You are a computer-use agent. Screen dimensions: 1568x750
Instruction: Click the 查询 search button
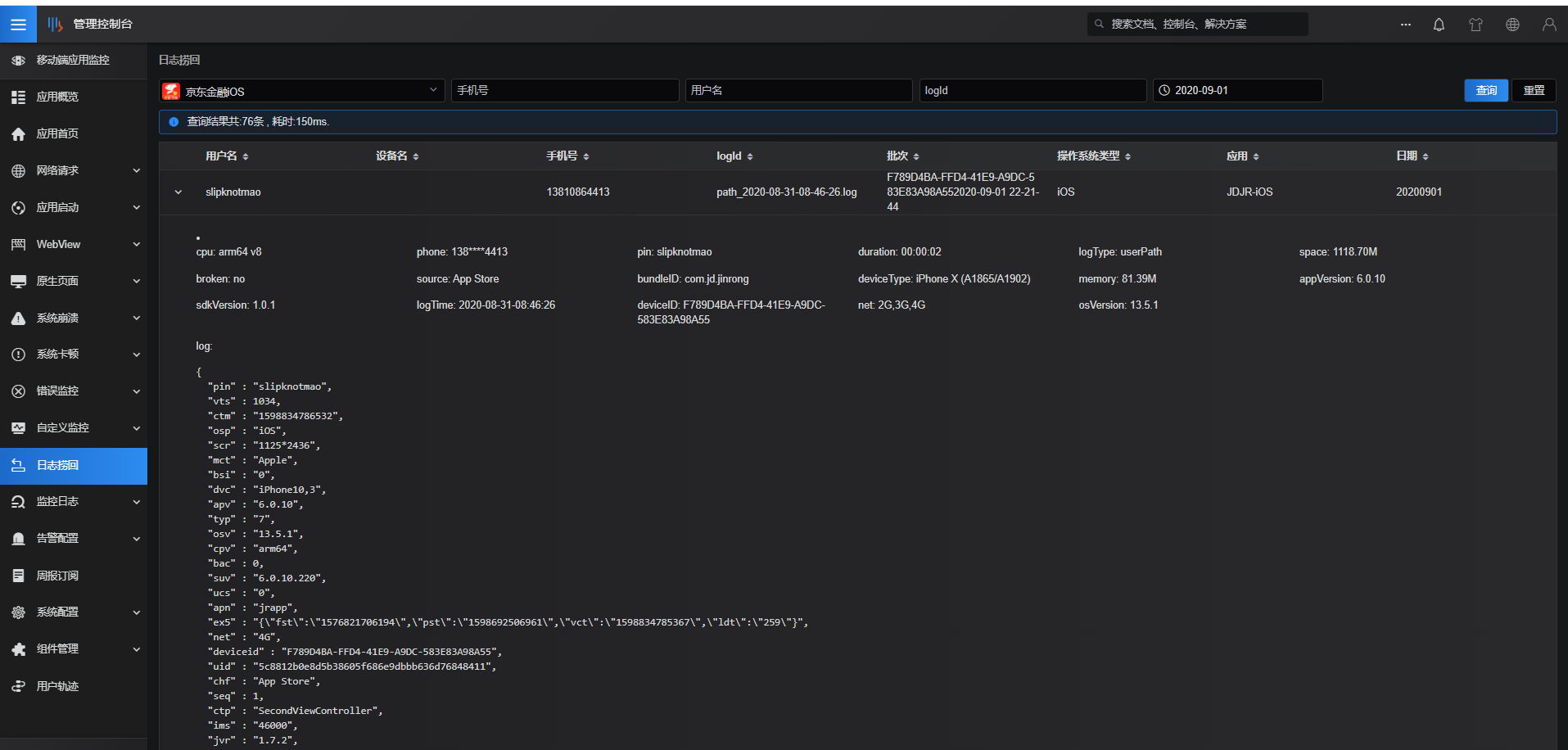tap(1486, 91)
